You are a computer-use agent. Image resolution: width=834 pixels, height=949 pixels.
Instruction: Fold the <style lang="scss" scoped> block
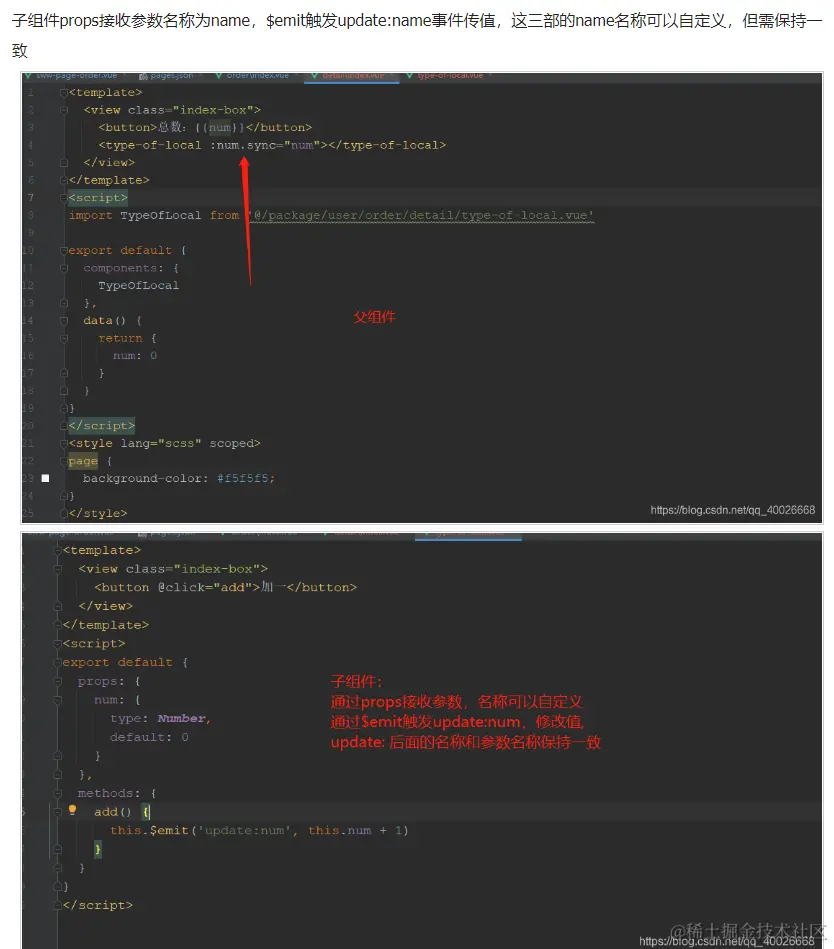coord(64,444)
